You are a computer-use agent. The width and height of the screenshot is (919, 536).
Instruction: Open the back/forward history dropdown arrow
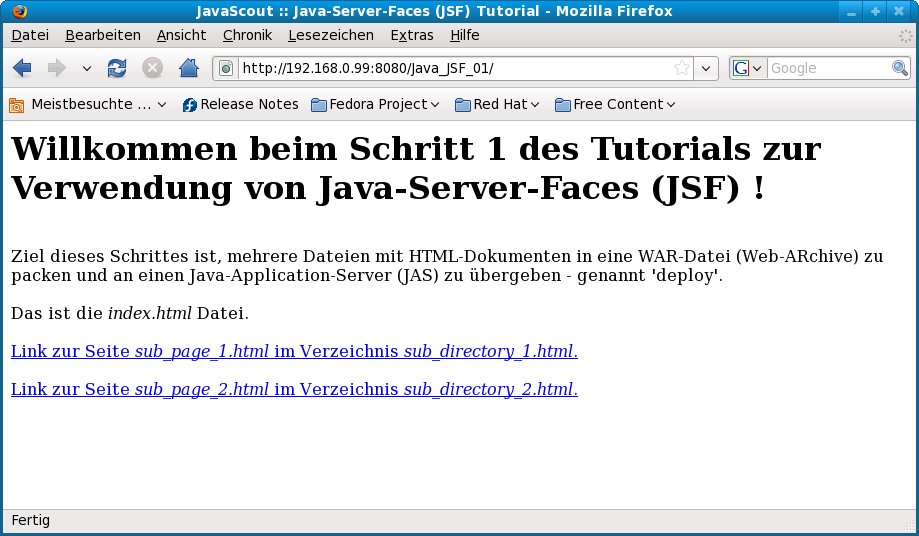click(86, 68)
